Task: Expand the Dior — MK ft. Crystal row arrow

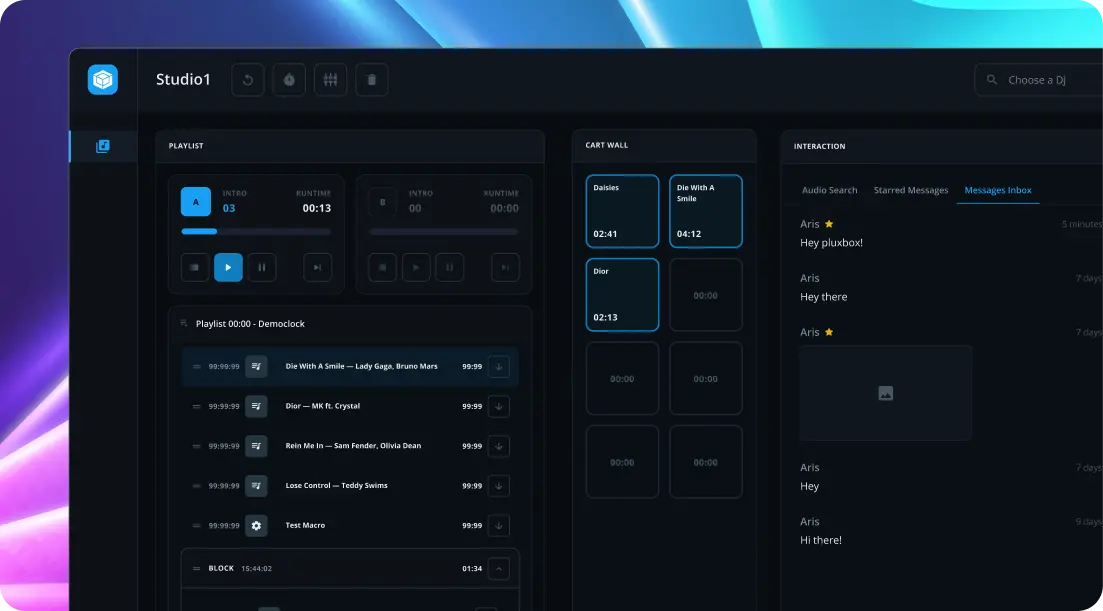Action: [x=499, y=406]
